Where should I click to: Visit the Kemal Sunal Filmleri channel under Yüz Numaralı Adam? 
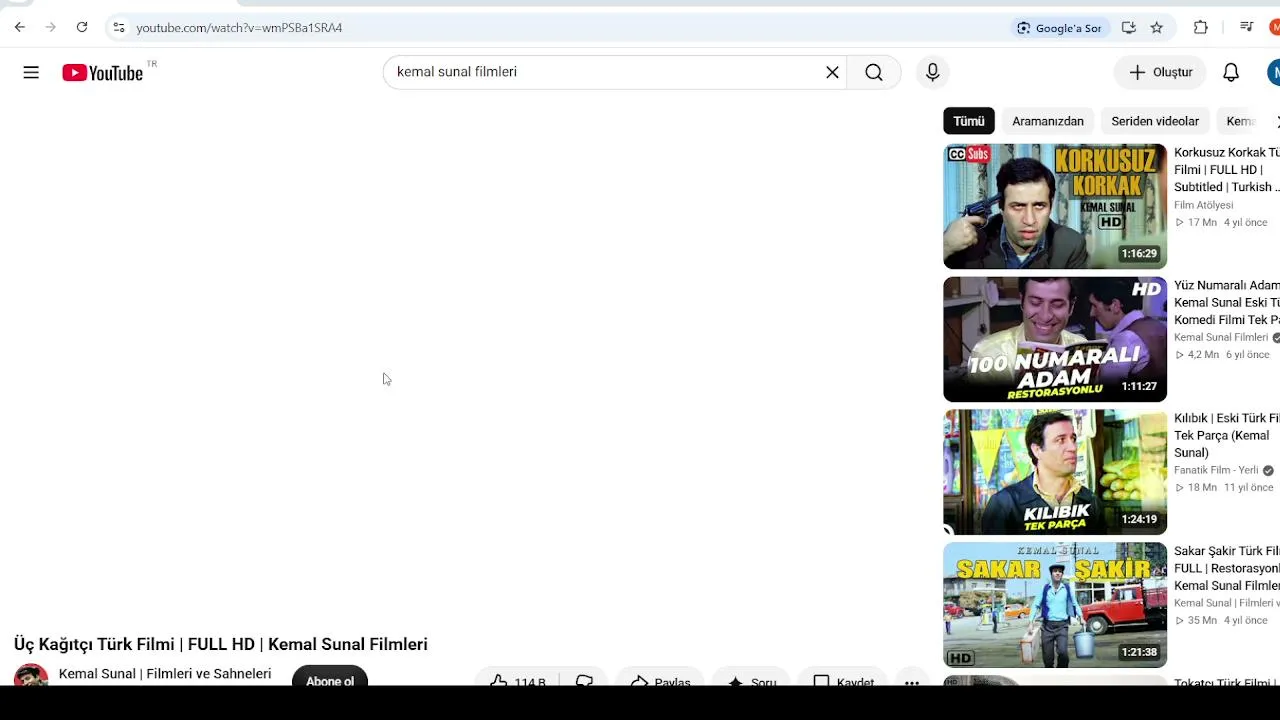tap(1221, 337)
